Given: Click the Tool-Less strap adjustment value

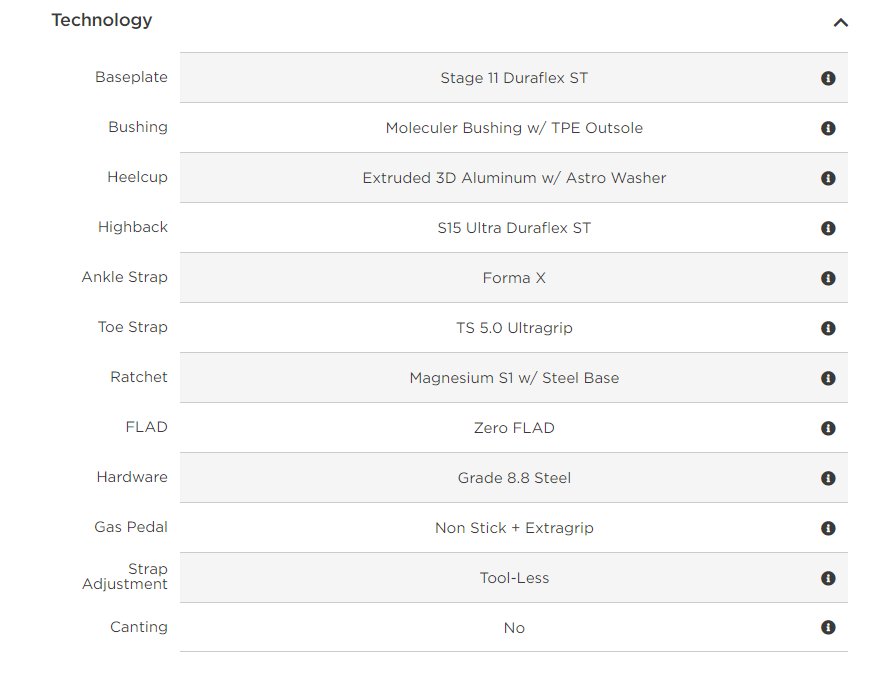Looking at the screenshot, I should coord(514,578).
